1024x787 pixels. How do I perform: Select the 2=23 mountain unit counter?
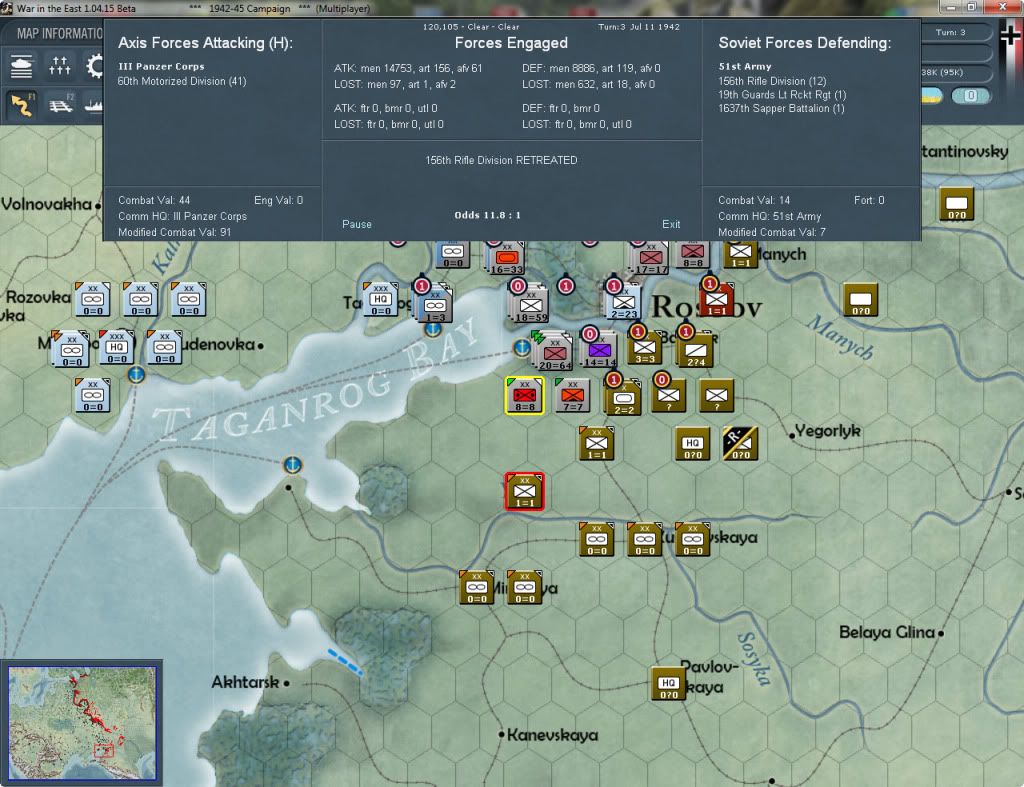(x=623, y=302)
